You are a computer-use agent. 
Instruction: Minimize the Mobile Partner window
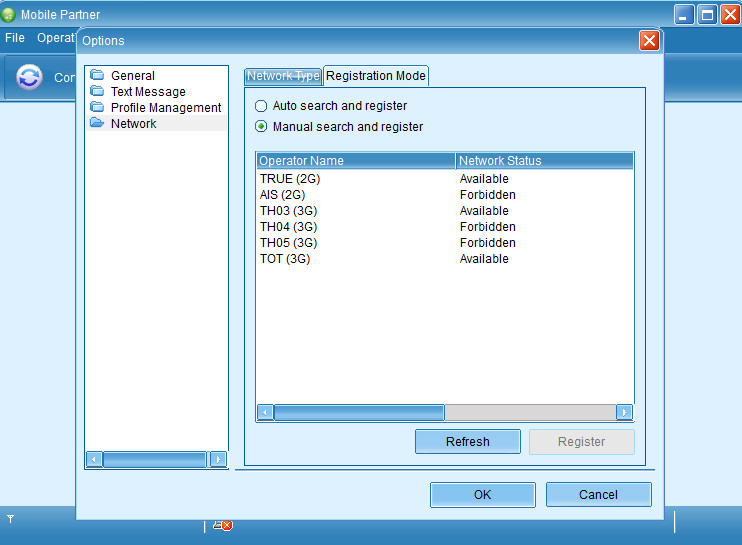coord(684,15)
